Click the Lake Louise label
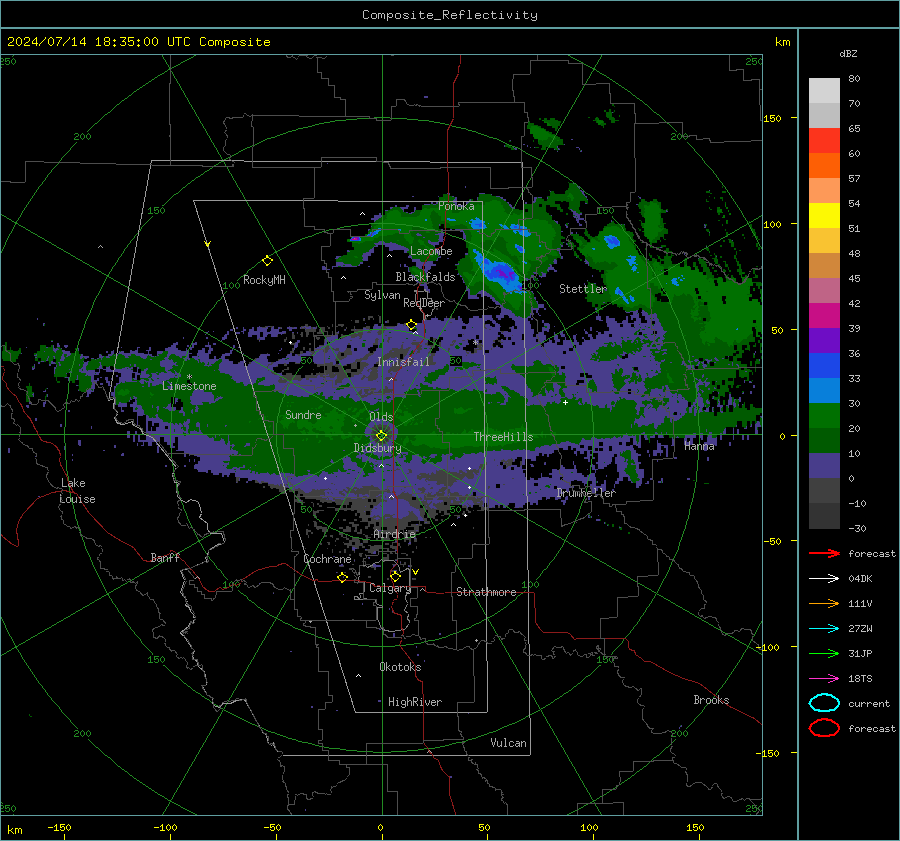This screenshot has height=841, width=900. point(77,491)
